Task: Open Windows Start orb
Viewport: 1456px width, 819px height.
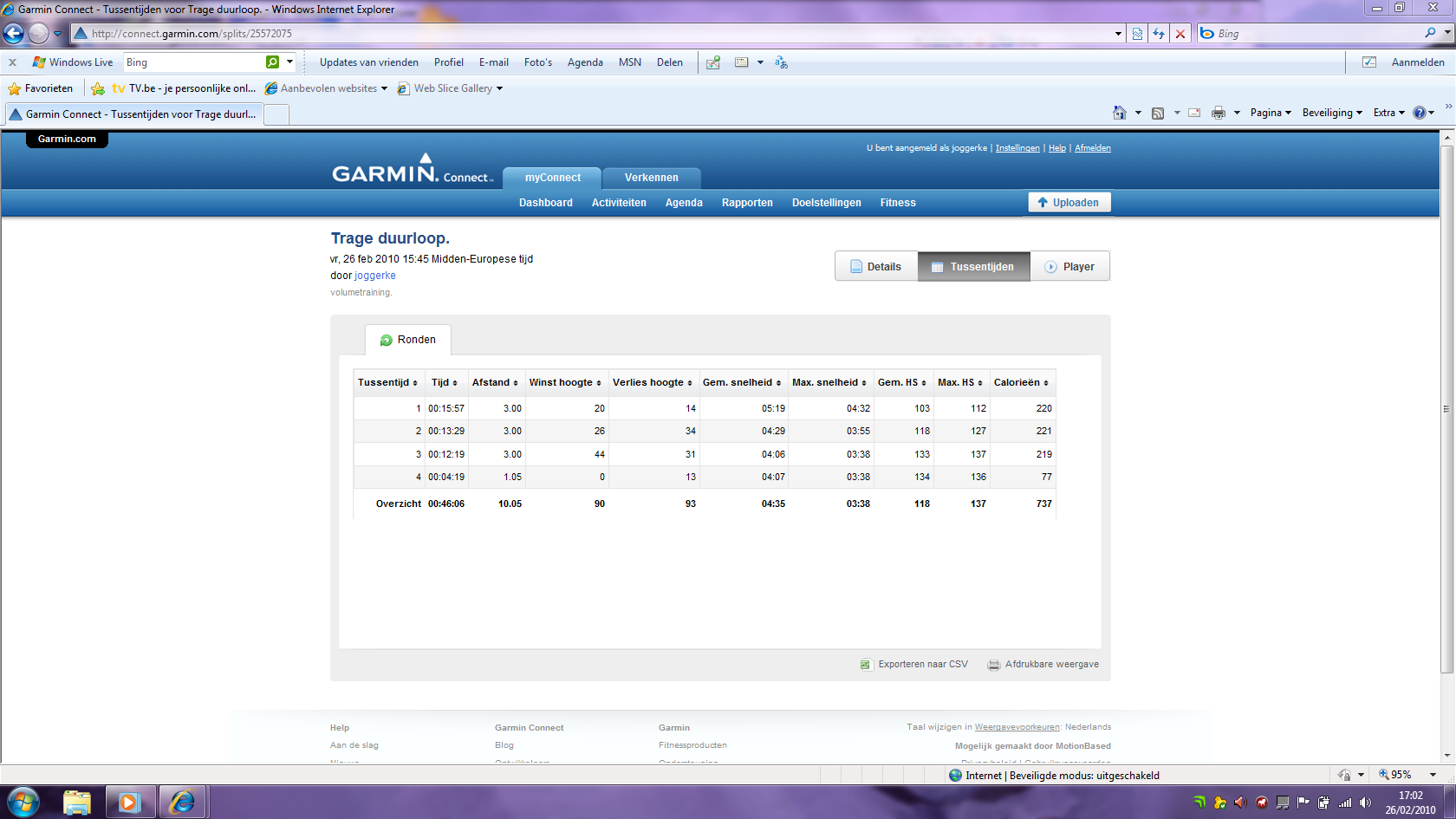Action: coord(23,803)
